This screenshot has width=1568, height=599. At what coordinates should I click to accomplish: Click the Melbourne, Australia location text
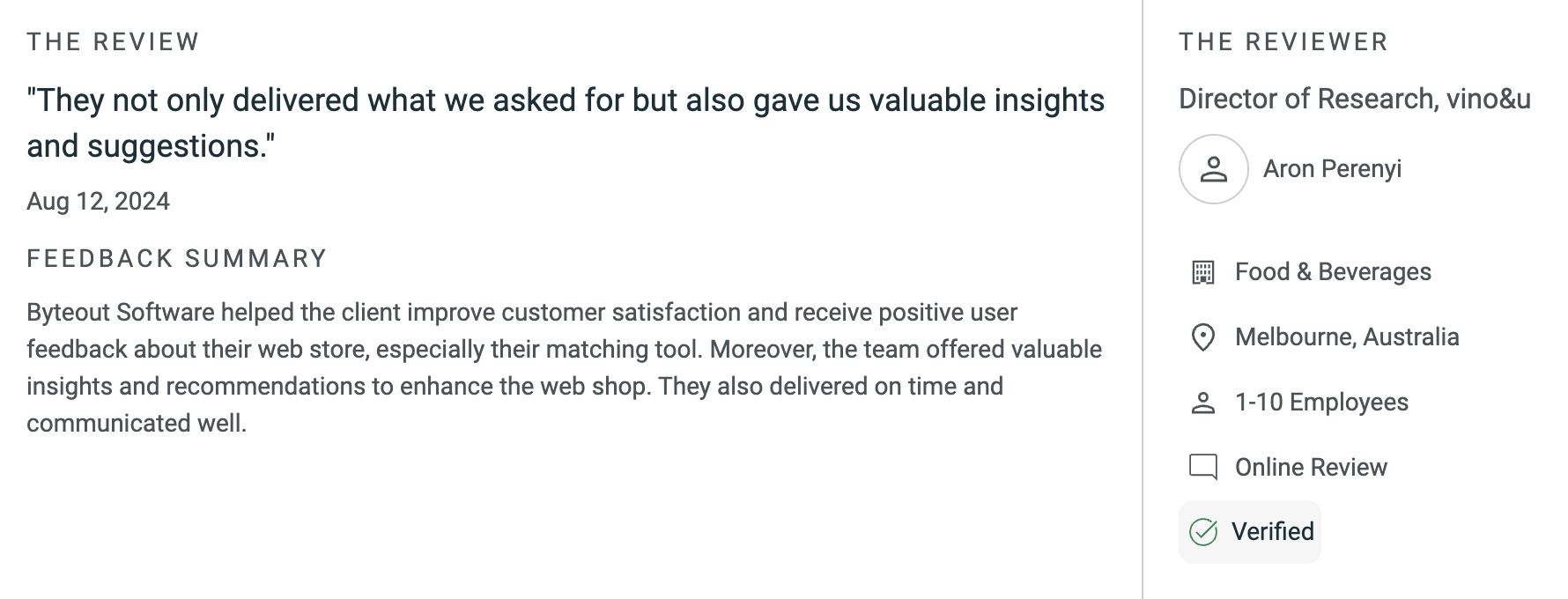[1347, 337]
